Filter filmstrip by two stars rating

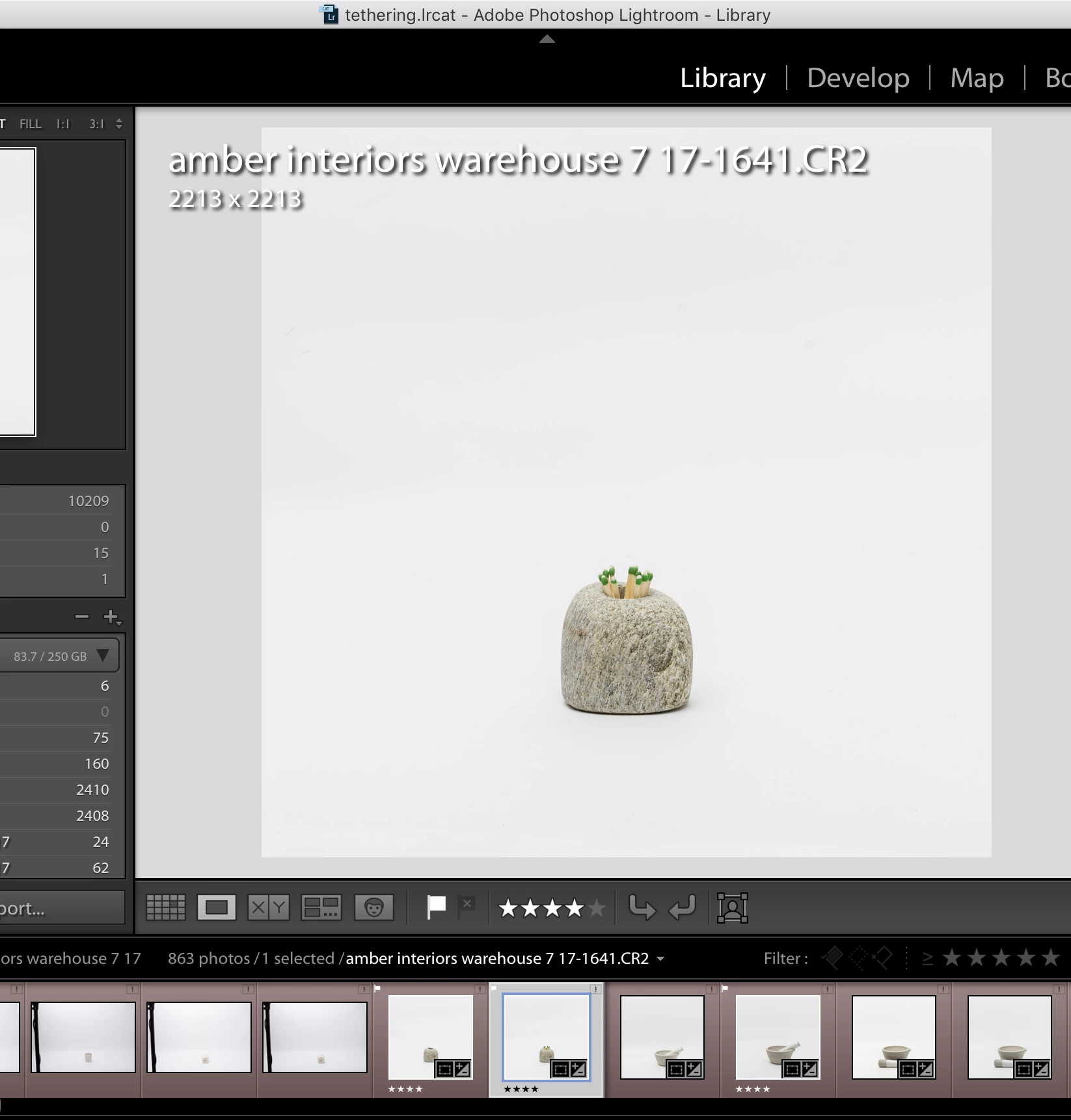coord(977,958)
